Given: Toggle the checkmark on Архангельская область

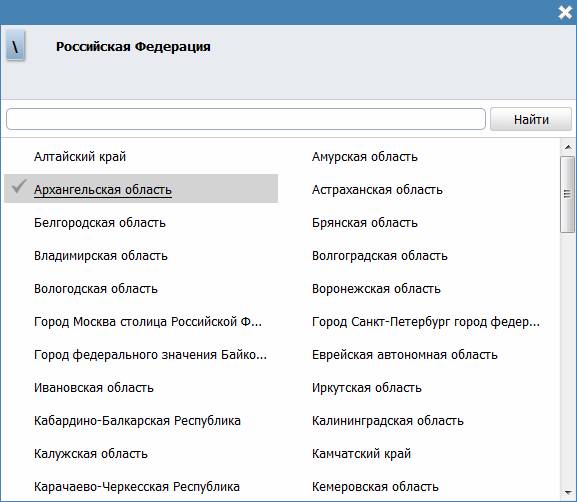Looking at the screenshot, I should tap(18, 187).
